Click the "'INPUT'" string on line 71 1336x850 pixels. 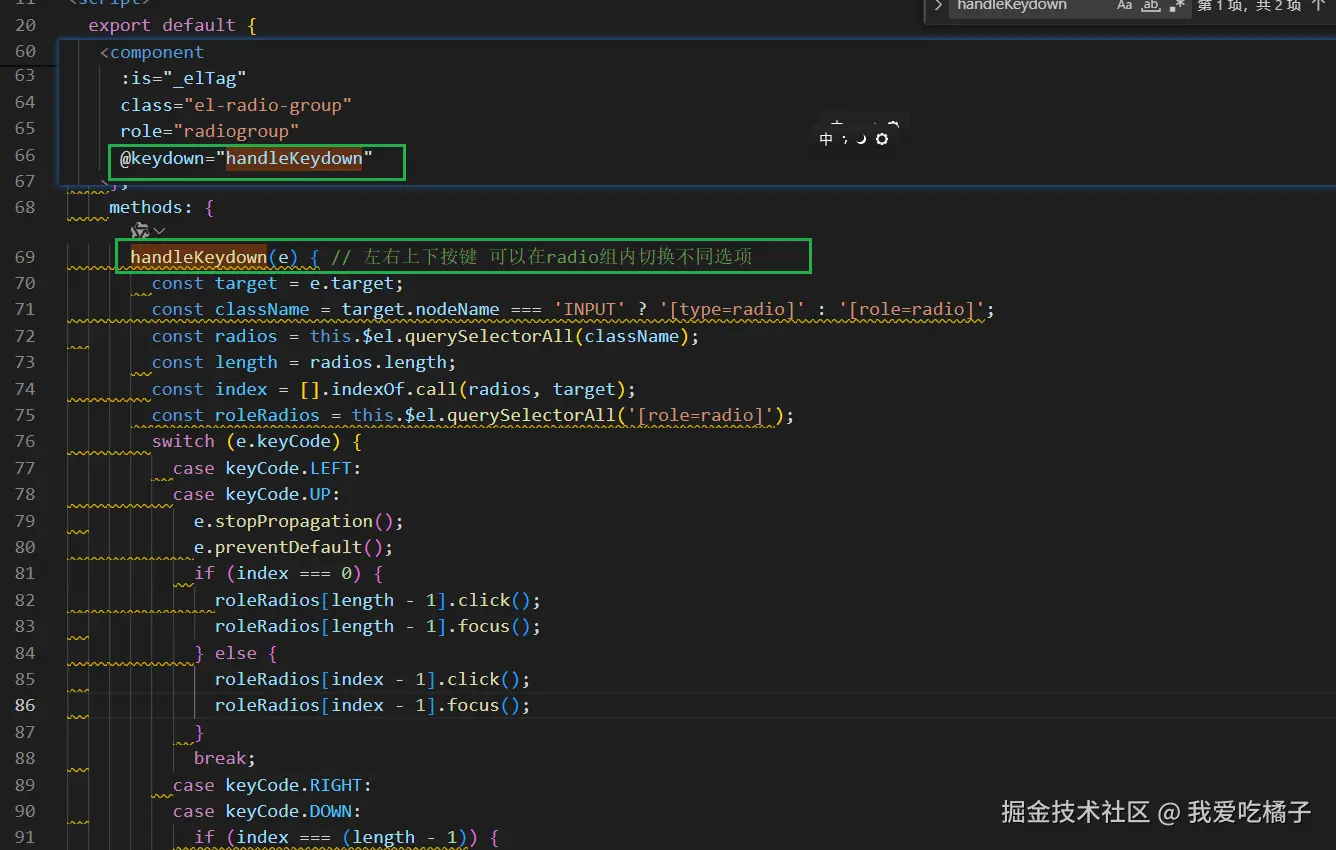[590, 309]
